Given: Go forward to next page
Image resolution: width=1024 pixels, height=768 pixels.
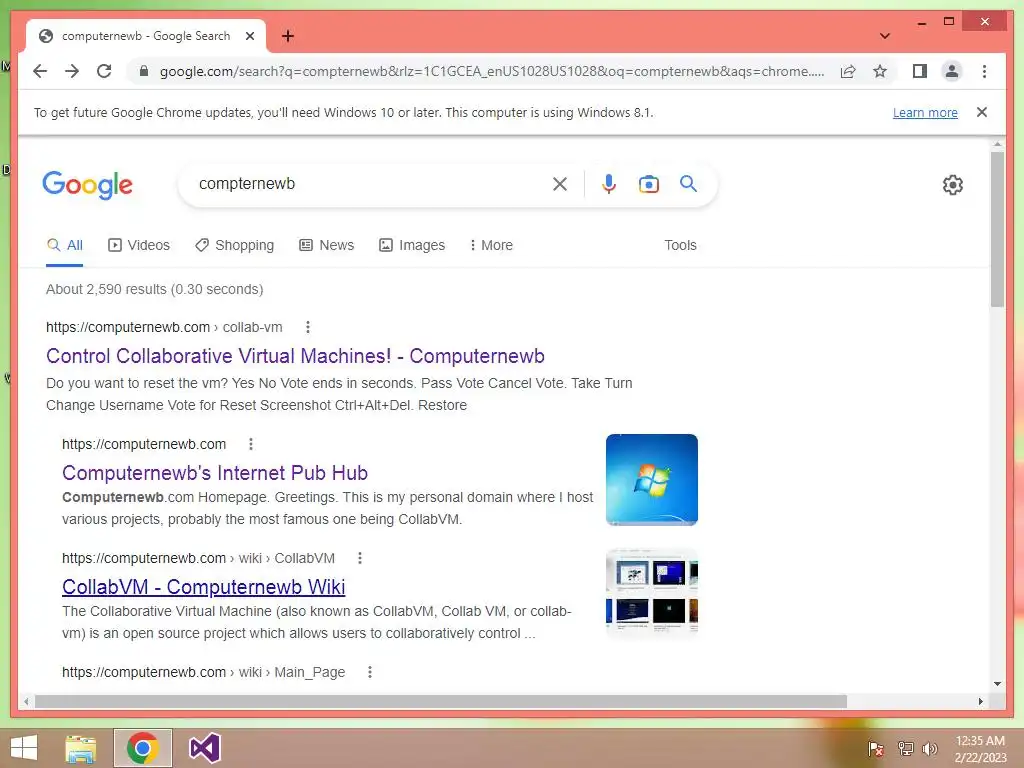Looking at the screenshot, I should (x=72, y=71).
